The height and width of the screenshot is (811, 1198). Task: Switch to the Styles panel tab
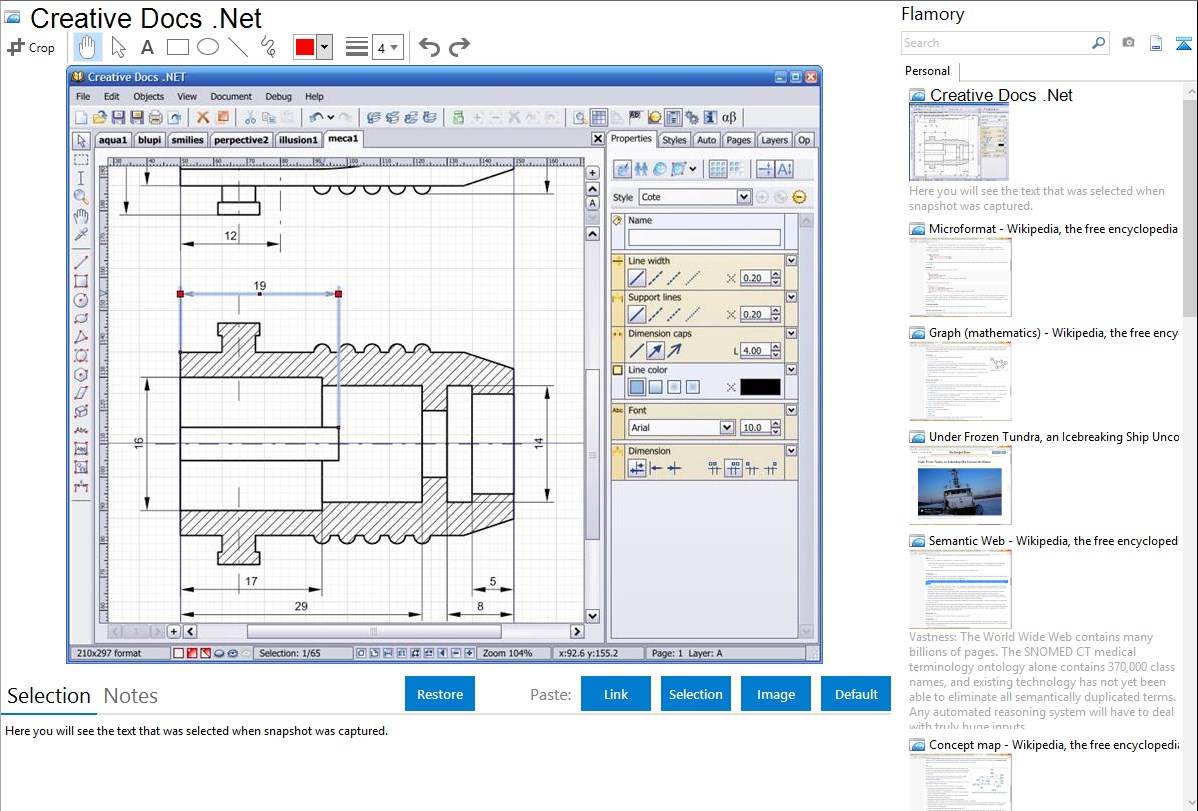coord(674,140)
